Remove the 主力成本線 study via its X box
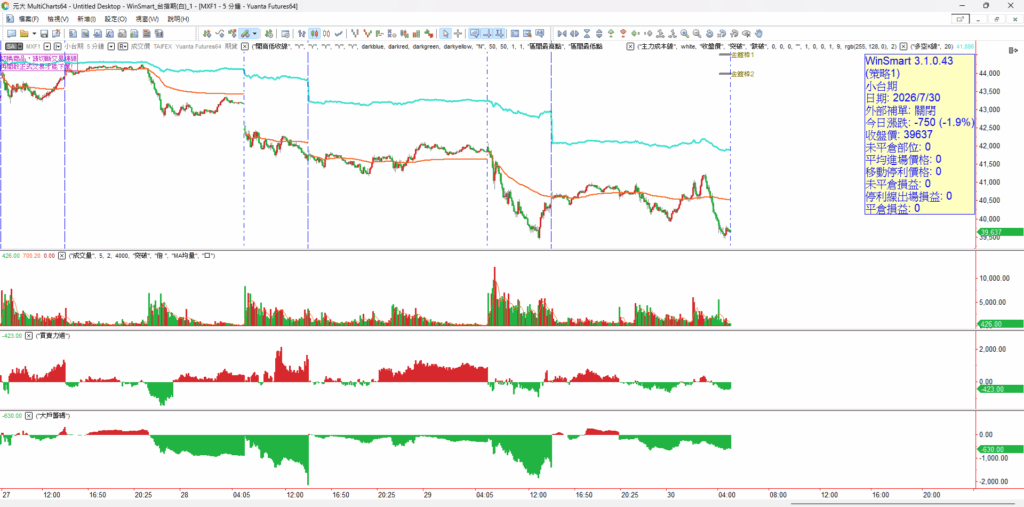 (x=630, y=46)
